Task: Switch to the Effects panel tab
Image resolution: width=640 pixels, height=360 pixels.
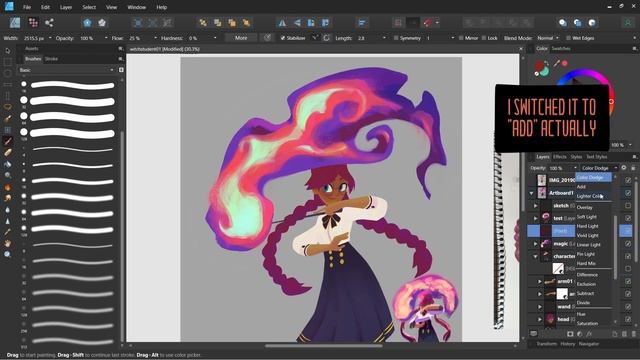Action: [x=560, y=157]
